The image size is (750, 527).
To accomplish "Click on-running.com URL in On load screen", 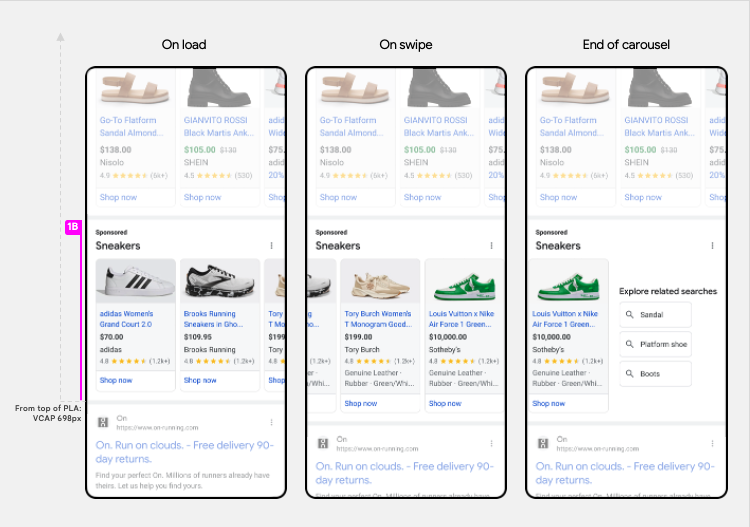I will coord(157,428).
